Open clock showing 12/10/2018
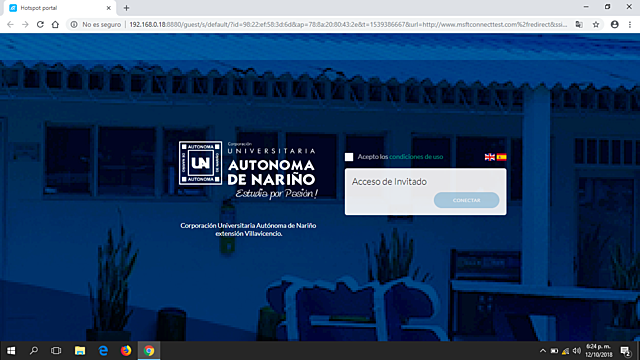Screen dimensions: 640x360 tap(599, 351)
